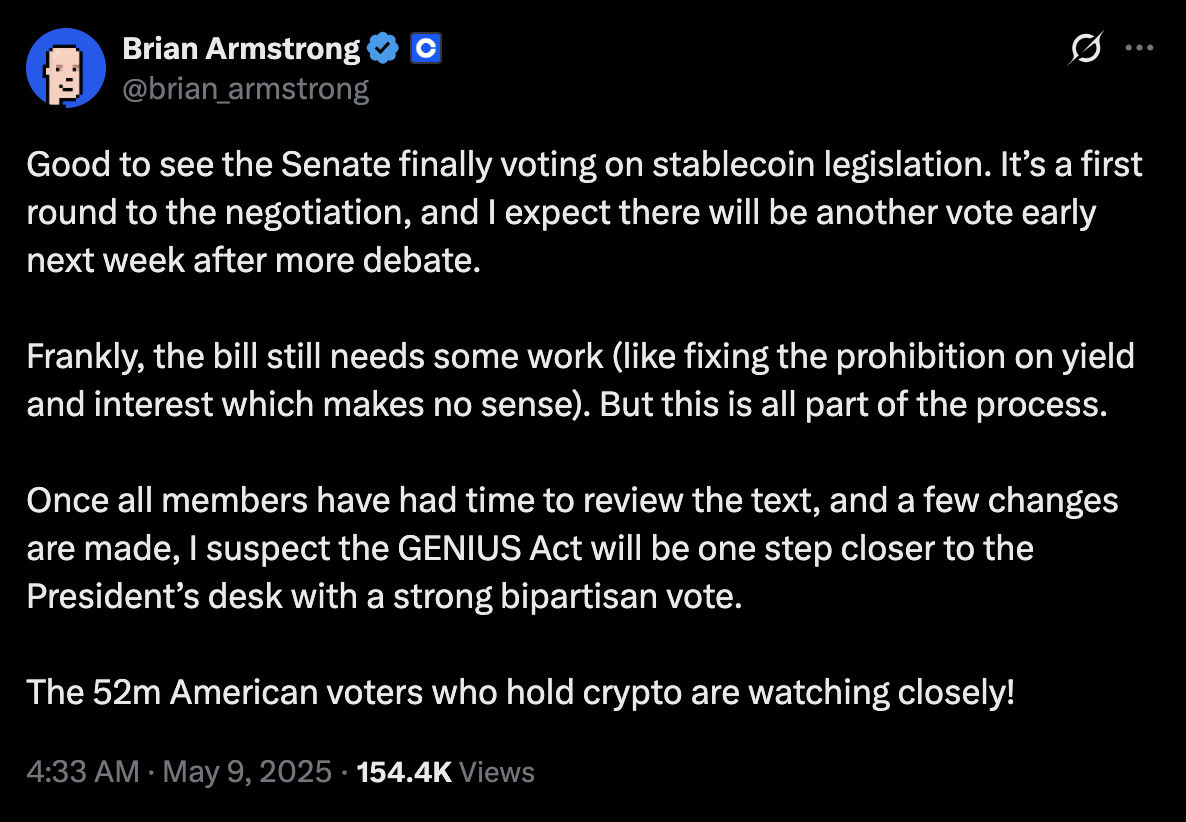Click the Grok explain-post slashed-circle icon
This screenshot has height=822, width=1186.
pyautogui.click(x=1086, y=48)
